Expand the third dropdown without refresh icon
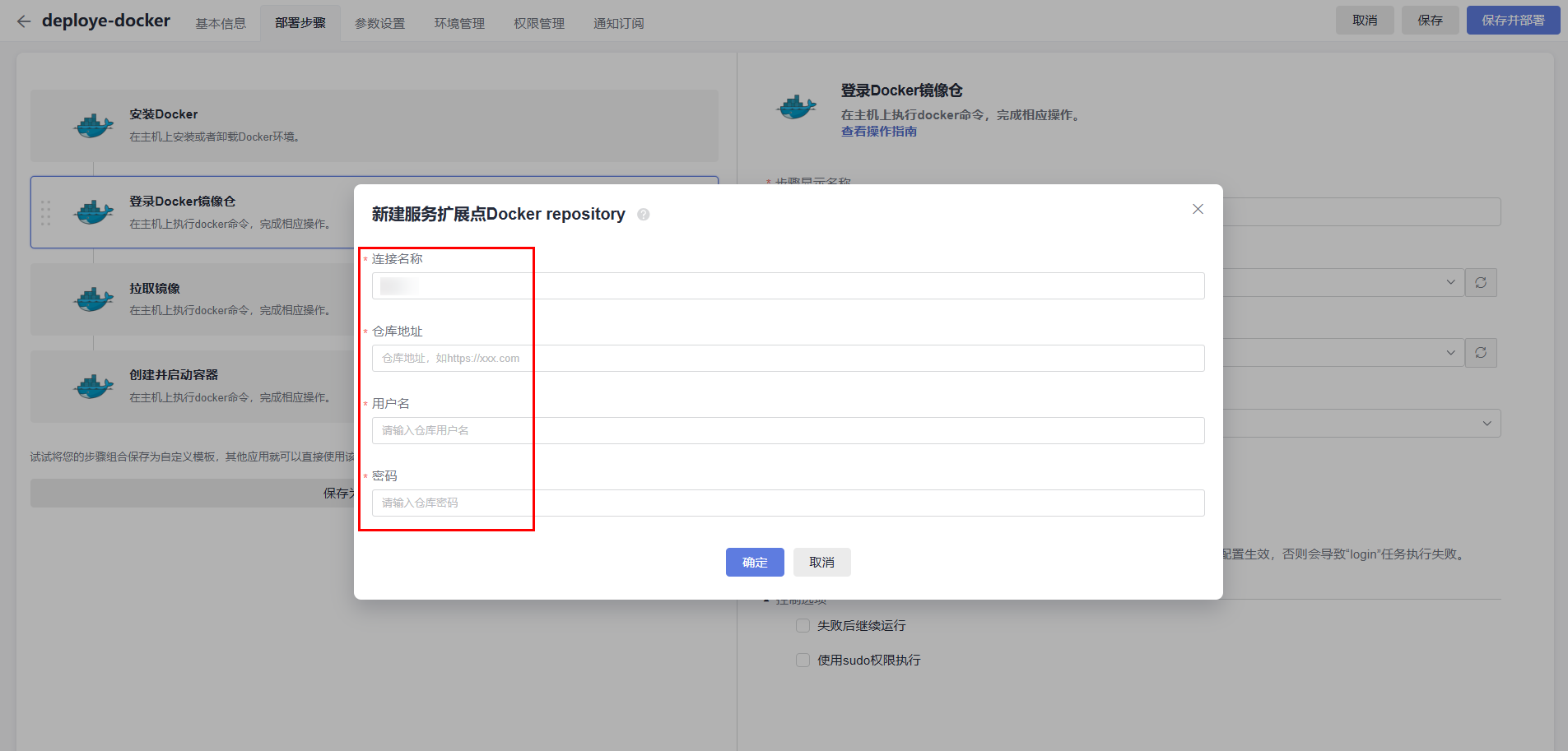The height and width of the screenshot is (751, 1568). point(1487,424)
